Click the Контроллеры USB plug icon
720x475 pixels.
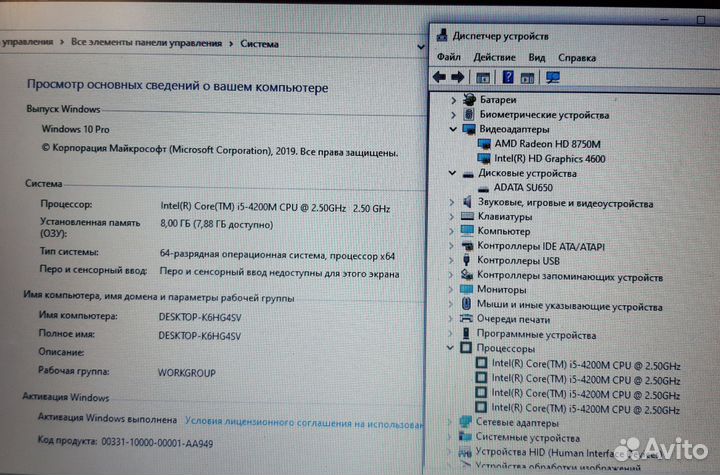[x=467, y=260]
